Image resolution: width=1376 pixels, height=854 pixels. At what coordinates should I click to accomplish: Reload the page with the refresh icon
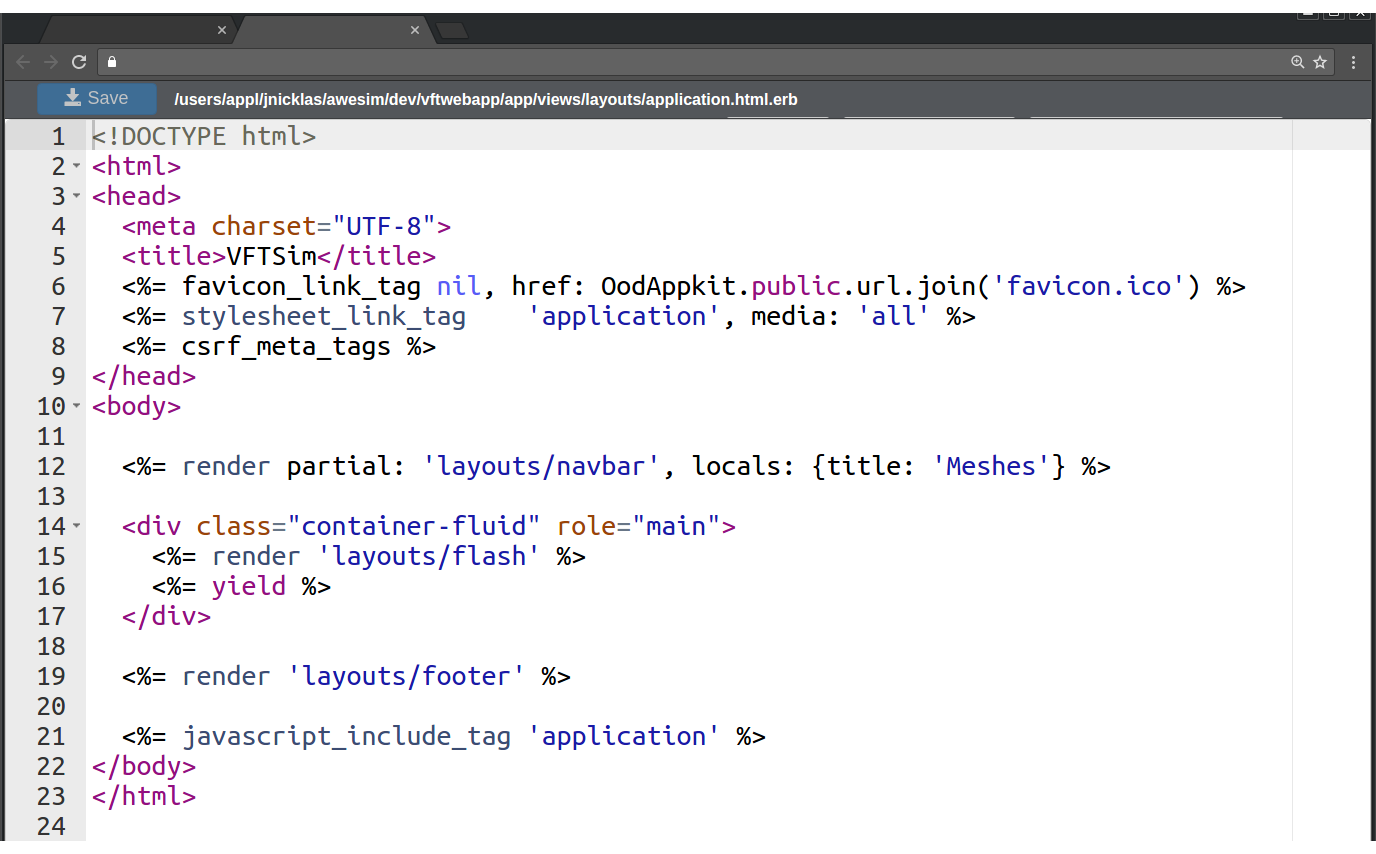pos(79,62)
